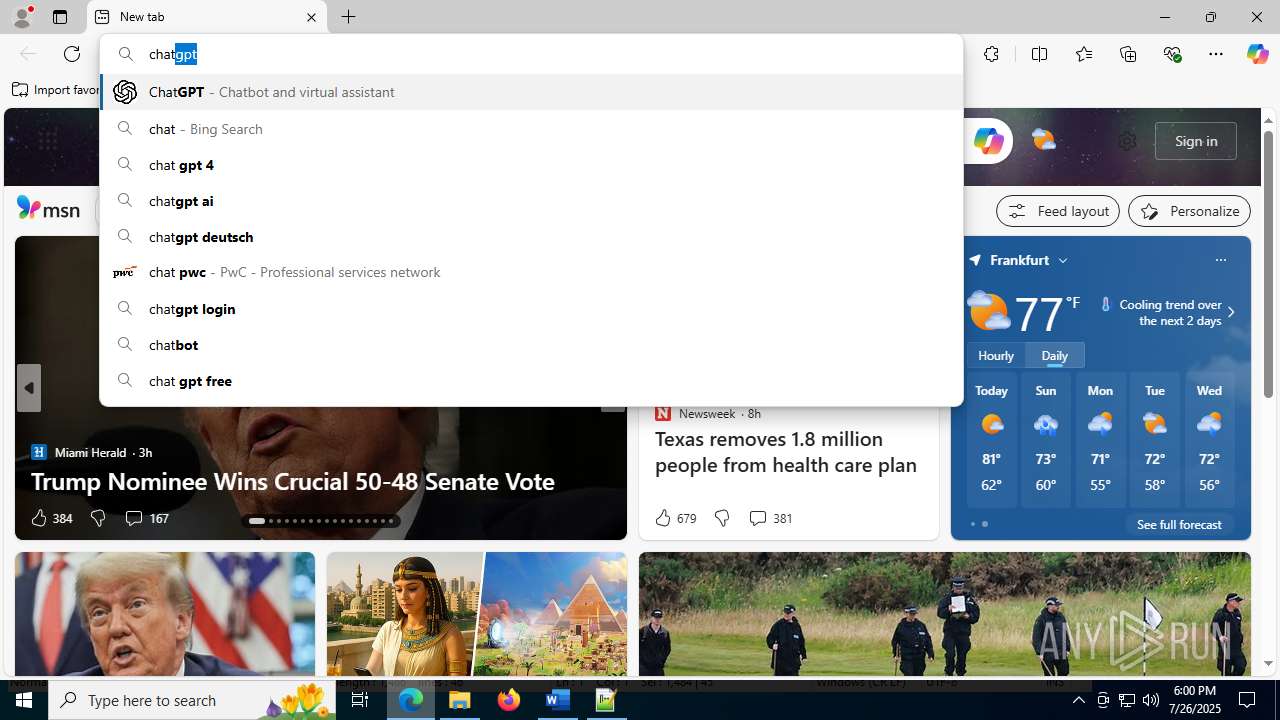Switch to the Hourly weather tab
The height and width of the screenshot is (720, 1280).
[x=995, y=356]
